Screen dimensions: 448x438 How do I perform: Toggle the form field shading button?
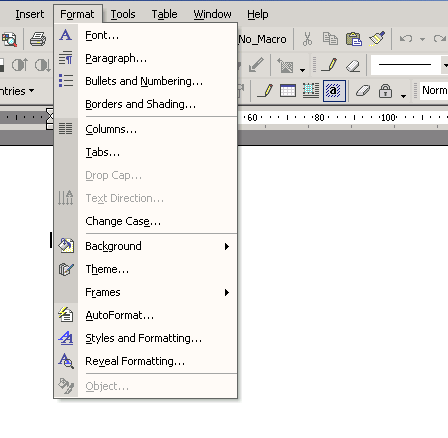pos(334,91)
